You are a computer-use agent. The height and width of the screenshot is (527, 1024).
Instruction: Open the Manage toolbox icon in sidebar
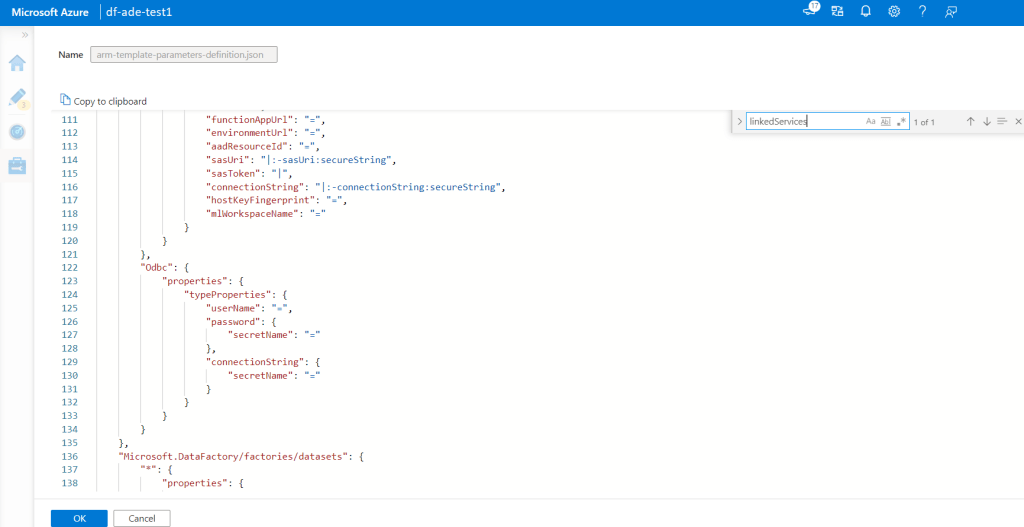17,166
